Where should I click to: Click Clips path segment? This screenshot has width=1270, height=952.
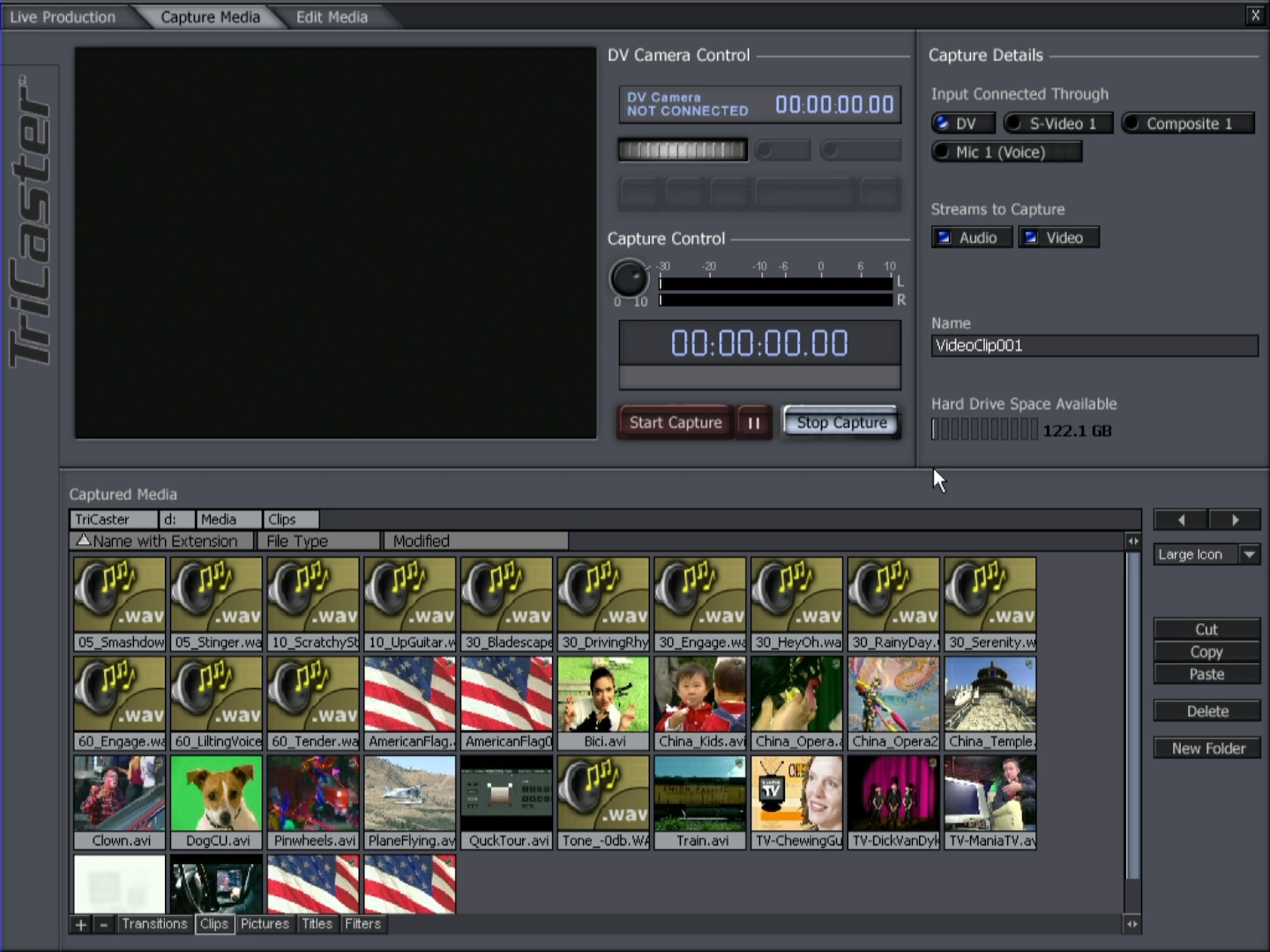pyautogui.click(x=291, y=519)
